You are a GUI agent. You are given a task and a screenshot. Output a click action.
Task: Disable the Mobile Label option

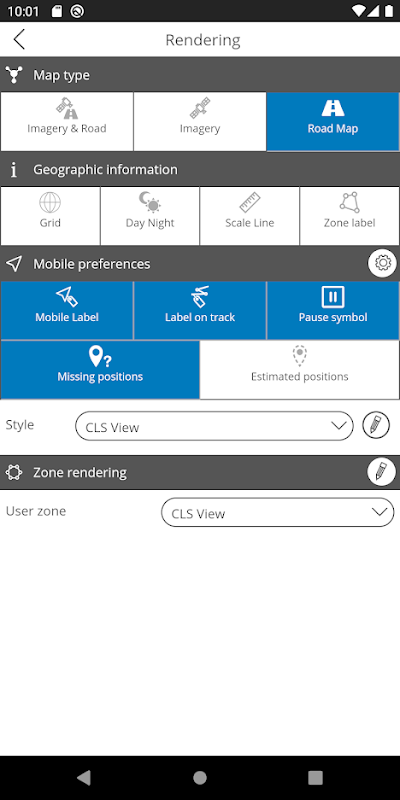[x=67, y=310]
